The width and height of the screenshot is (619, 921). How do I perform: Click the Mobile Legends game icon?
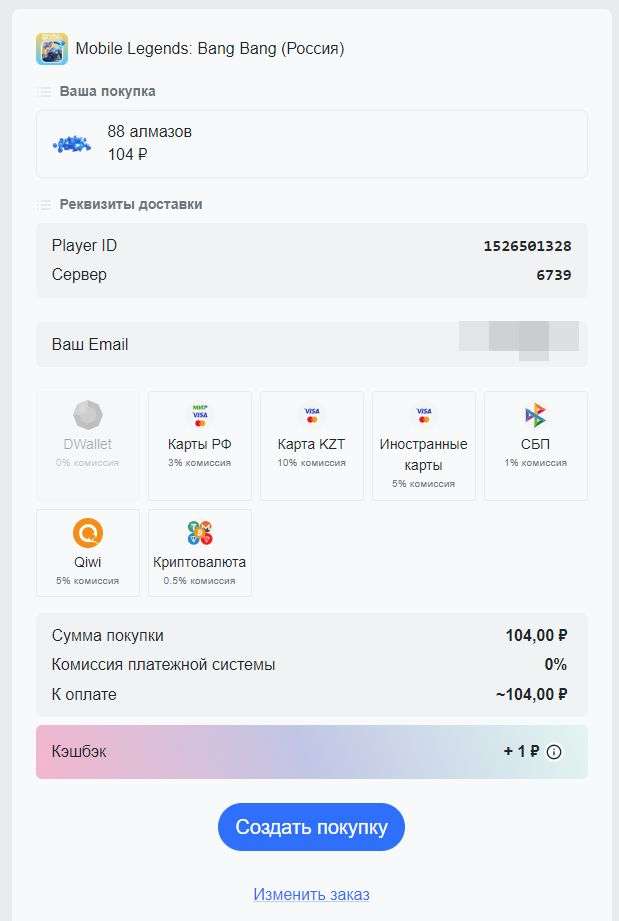tap(52, 48)
